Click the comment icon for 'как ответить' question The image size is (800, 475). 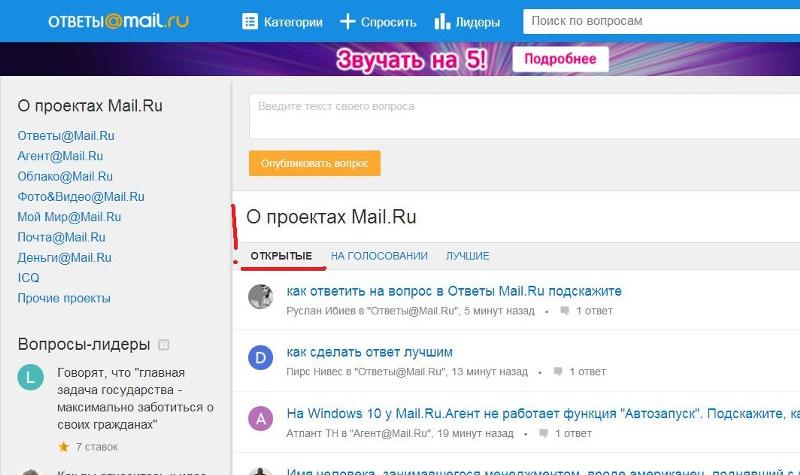pyautogui.click(x=564, y=311)
